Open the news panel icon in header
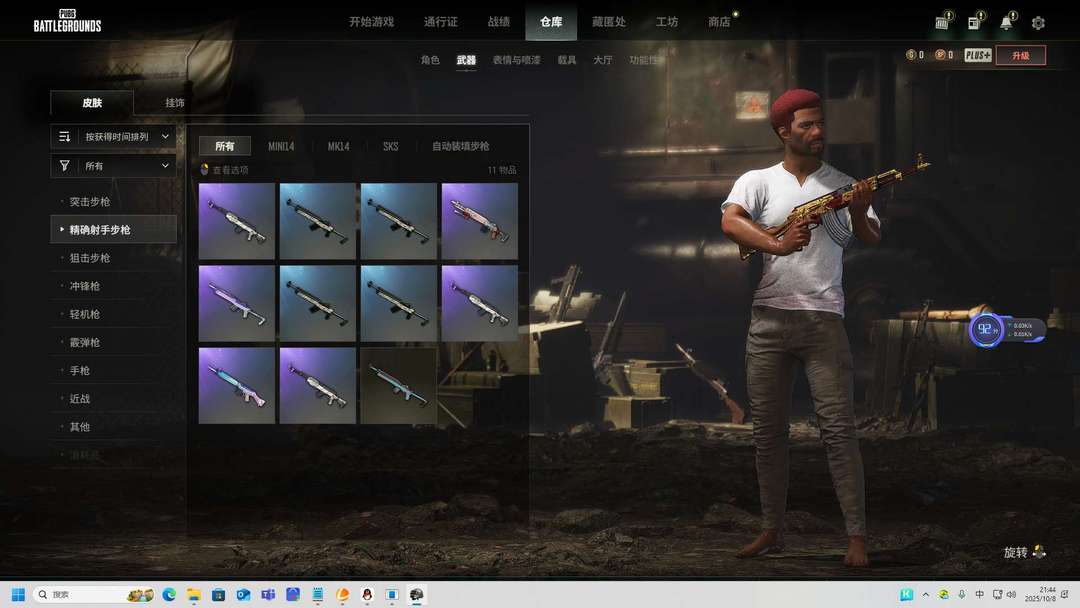The image size is (1080, 608). coord(974,22)
